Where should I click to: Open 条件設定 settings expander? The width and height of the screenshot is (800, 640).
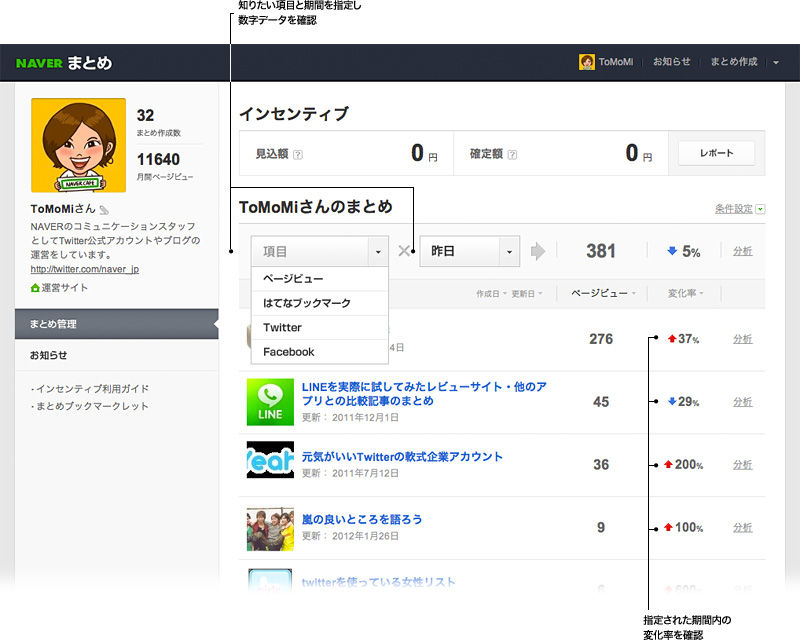pyautogui.click(x=740, y=209)
